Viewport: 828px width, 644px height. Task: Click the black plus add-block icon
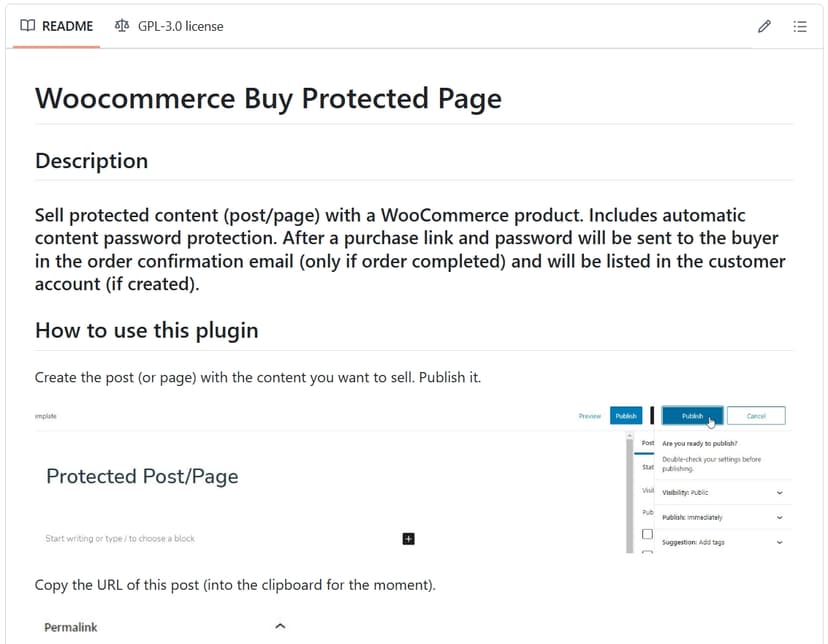(x=408, y=539)
